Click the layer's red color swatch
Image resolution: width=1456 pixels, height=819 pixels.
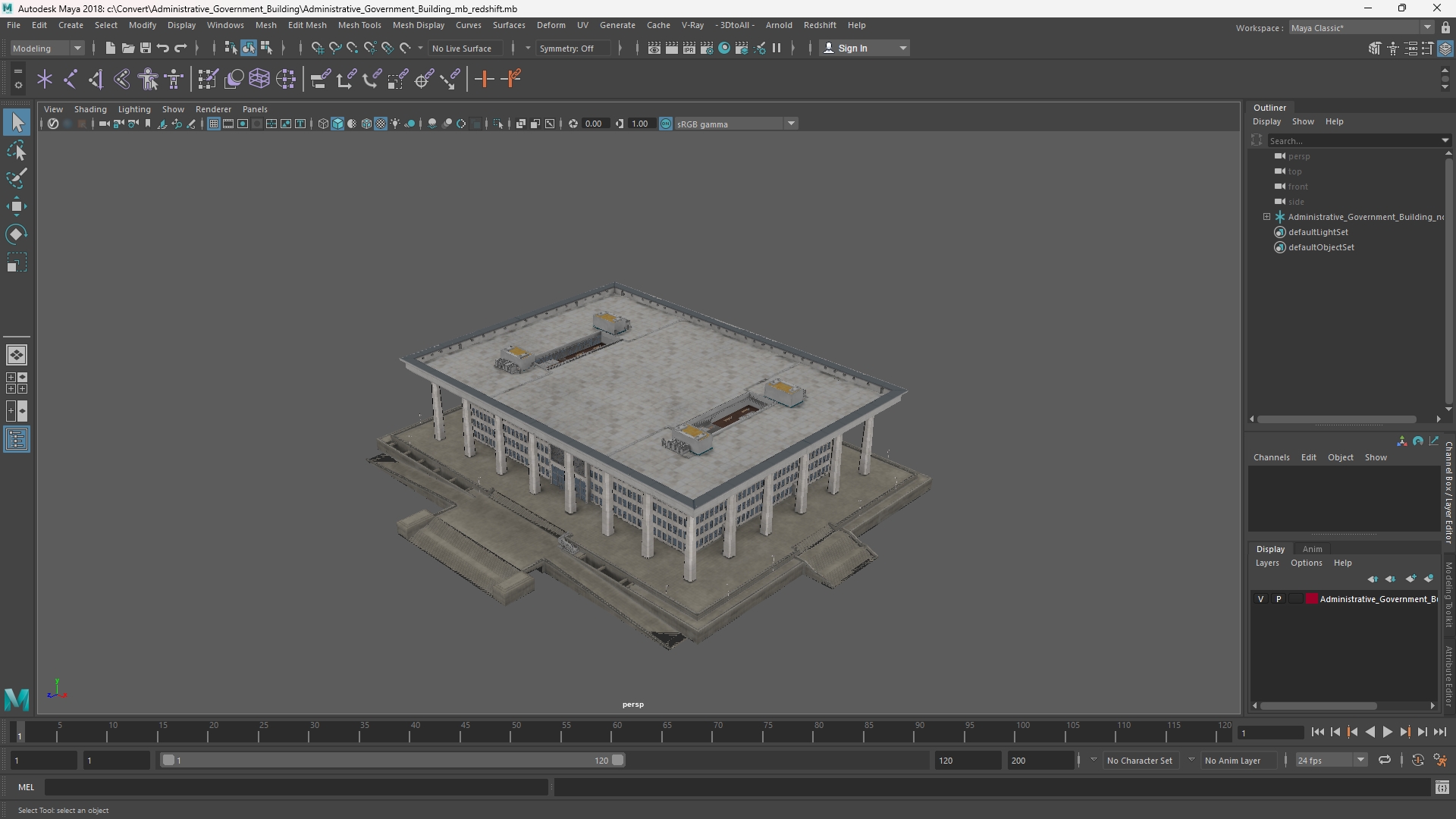(x=1311, y=599)
